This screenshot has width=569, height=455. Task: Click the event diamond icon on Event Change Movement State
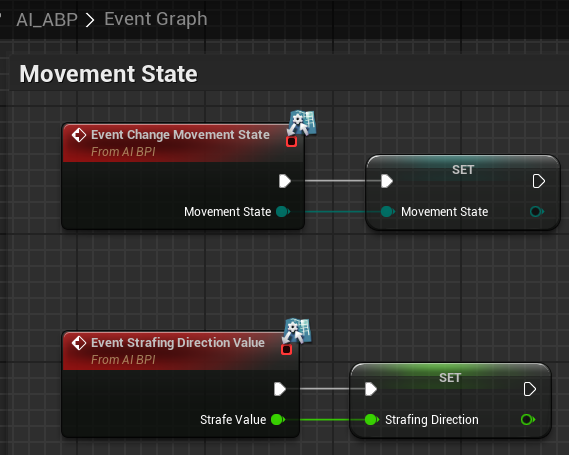point(79,135)
